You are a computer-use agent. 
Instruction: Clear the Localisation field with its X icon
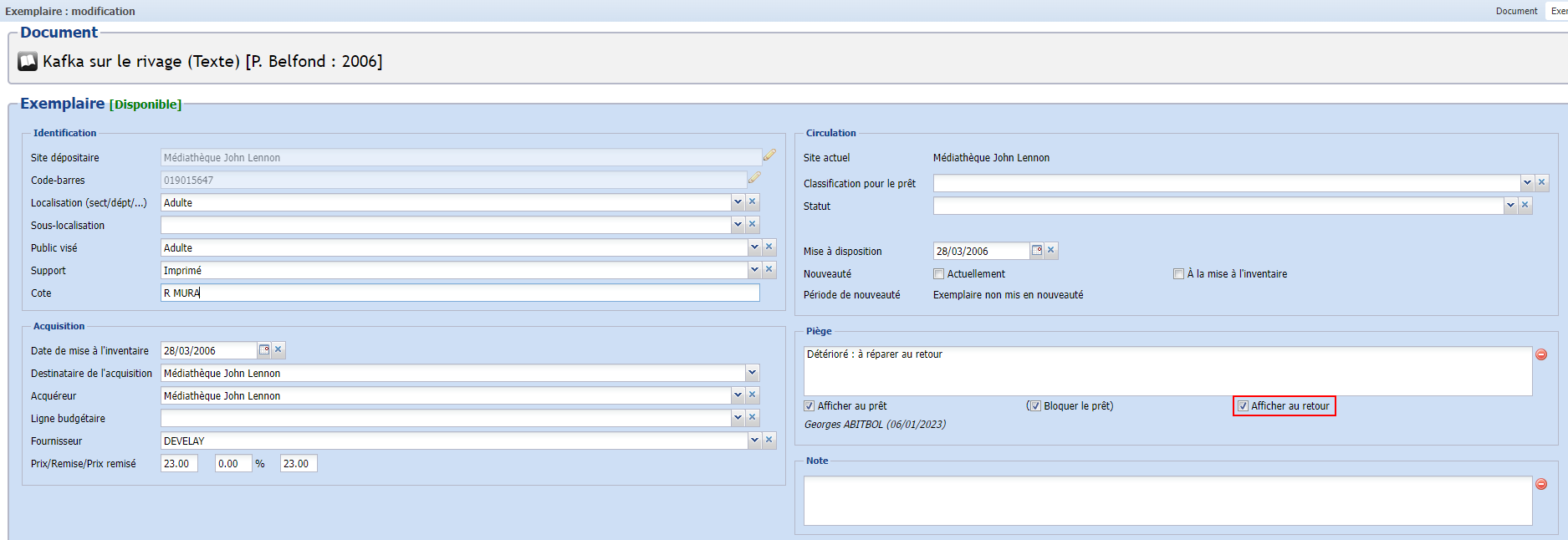tap(753, 202)
